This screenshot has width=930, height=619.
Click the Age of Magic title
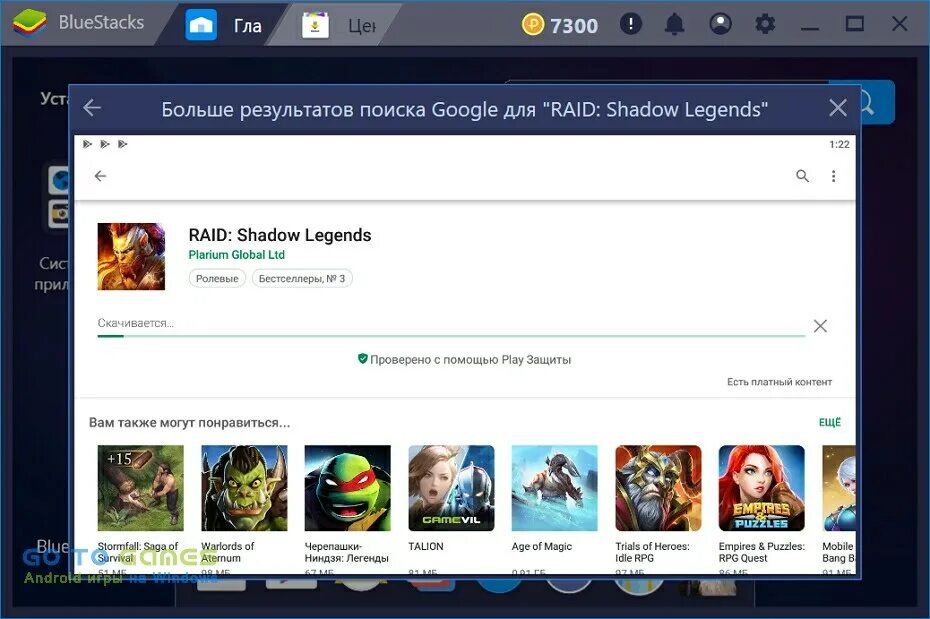(542, 546)
